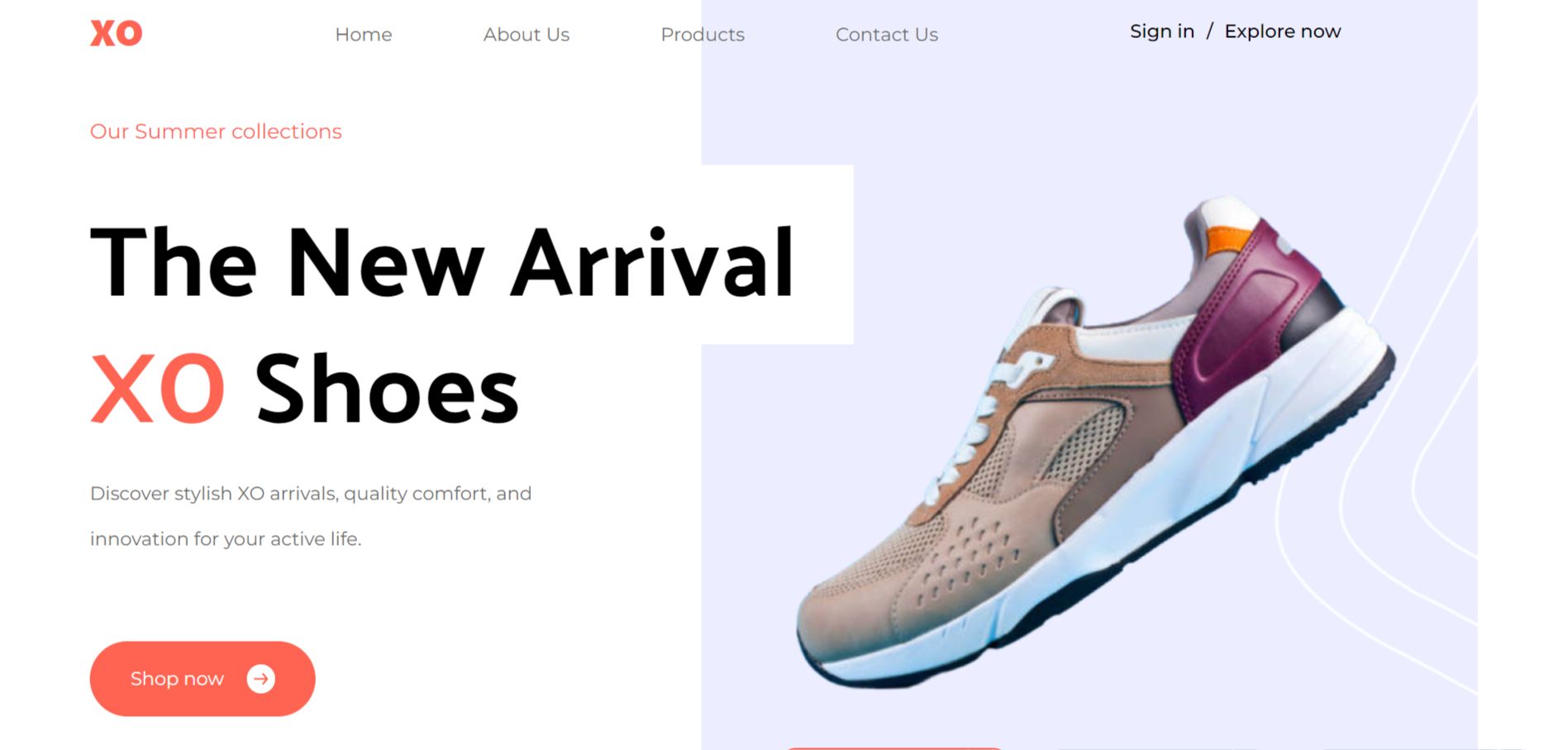Click the red XO word in the headline
The image size is (1568, 750).
click(x=157, y=389)
